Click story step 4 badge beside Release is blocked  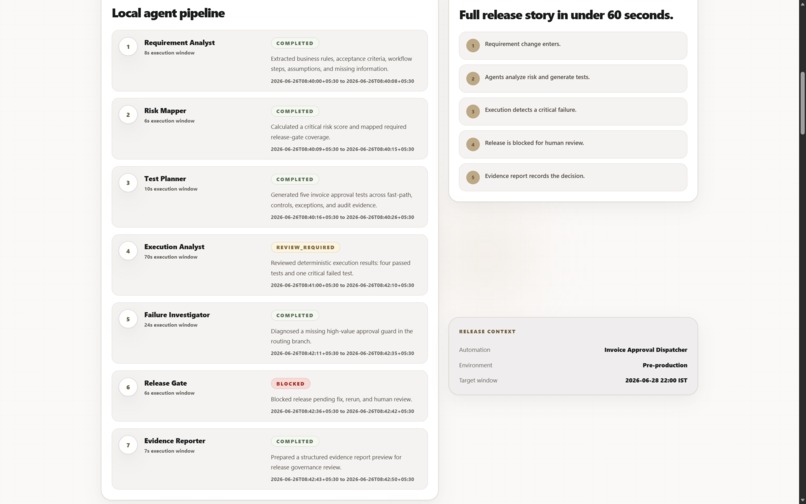pyautogui.click(x=473, y=144)
